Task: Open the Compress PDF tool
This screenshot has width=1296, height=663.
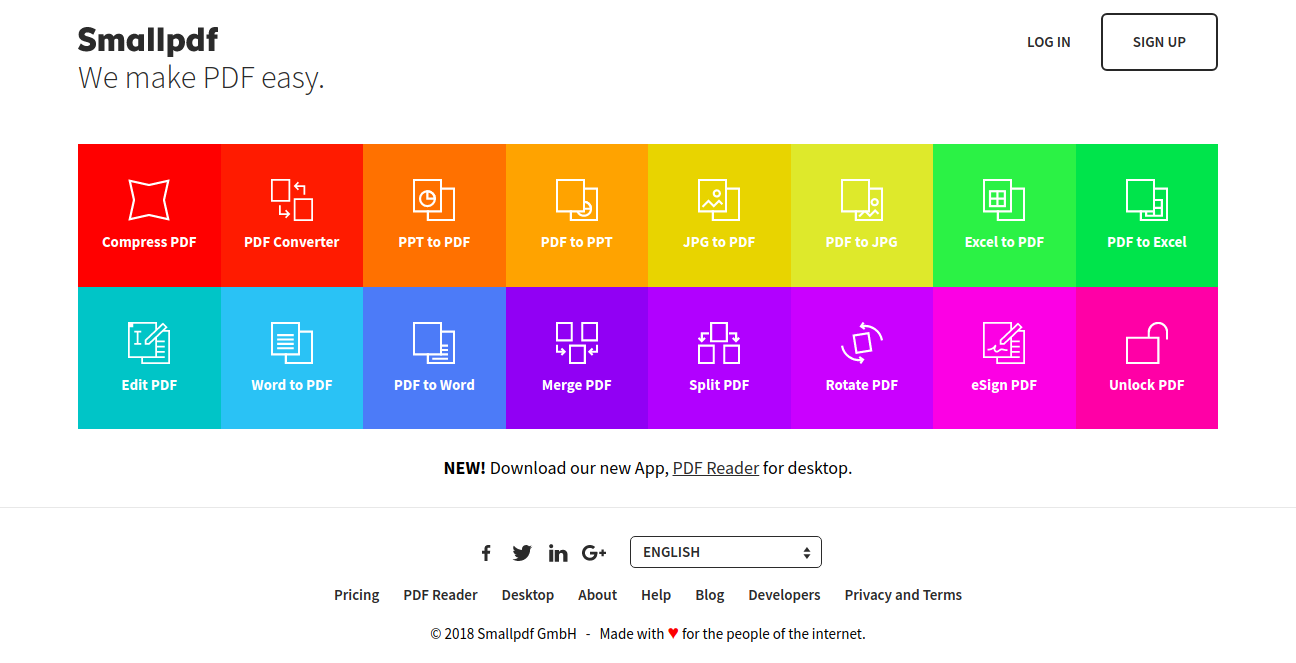Action: point(148,215)
